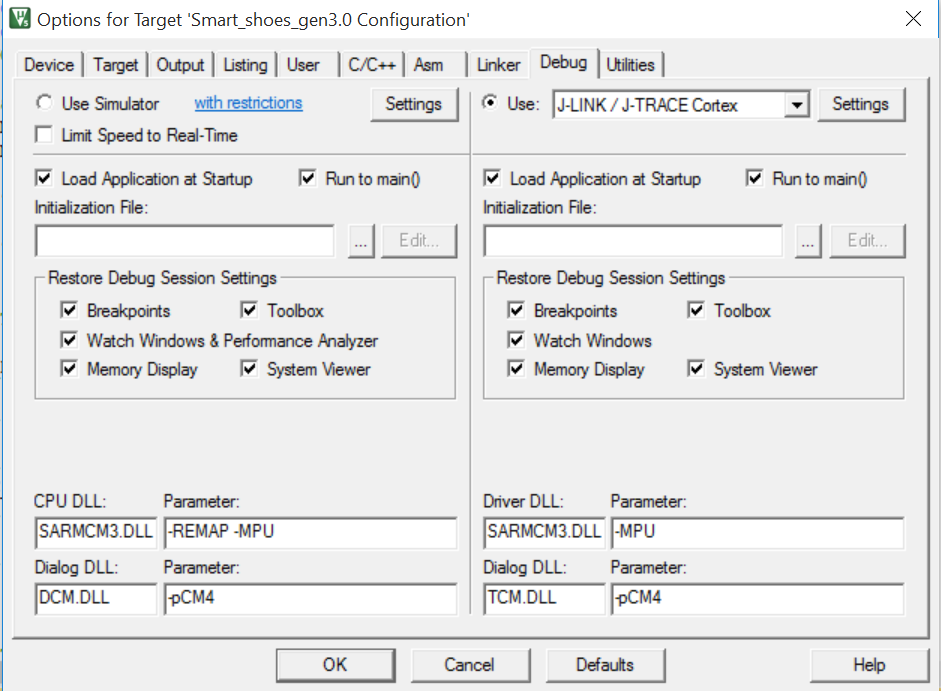This screenshot has height=691, width=941.
Task: Toggle J-LINK Watch Windows checkbox
Action: [516, 340]
